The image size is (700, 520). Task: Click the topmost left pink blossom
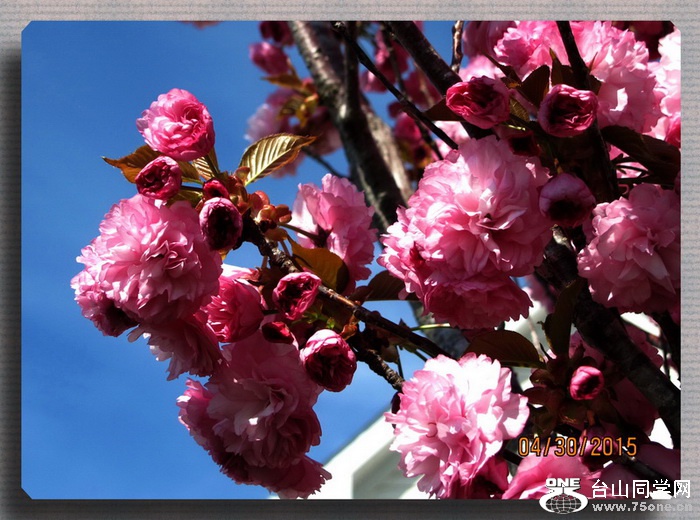[x=176, y=124]
